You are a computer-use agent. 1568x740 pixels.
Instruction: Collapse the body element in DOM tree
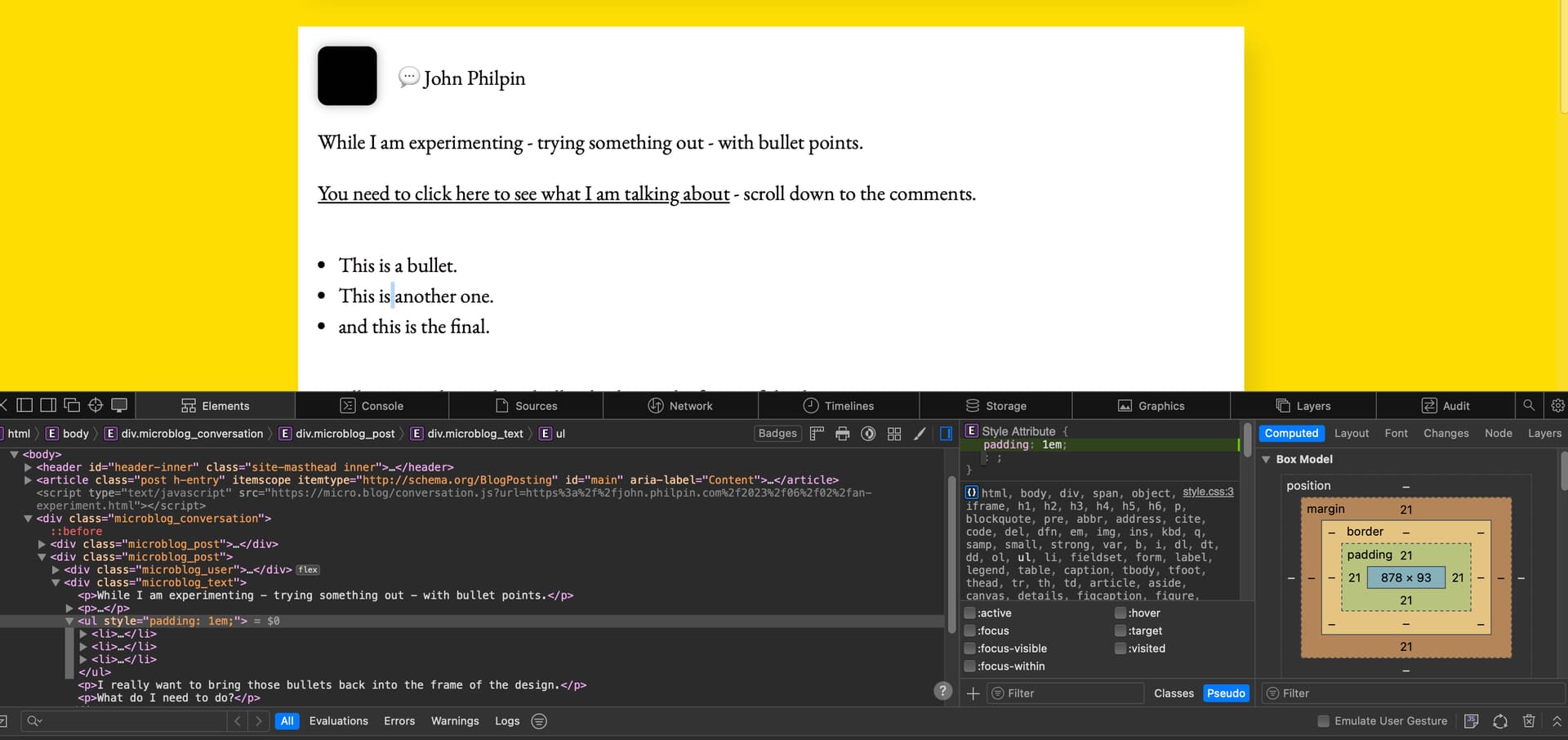(x=14, y=454)
